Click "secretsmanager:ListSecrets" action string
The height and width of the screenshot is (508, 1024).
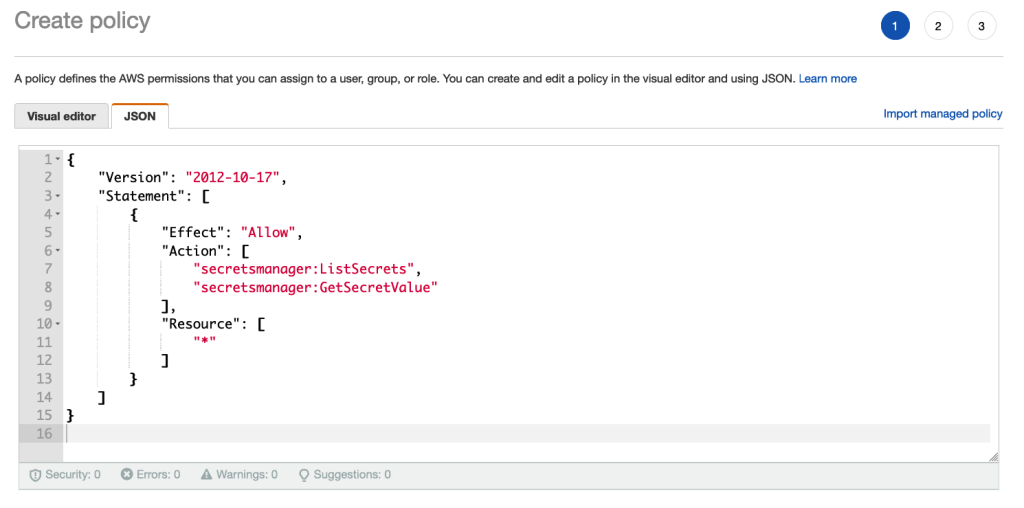304,269
